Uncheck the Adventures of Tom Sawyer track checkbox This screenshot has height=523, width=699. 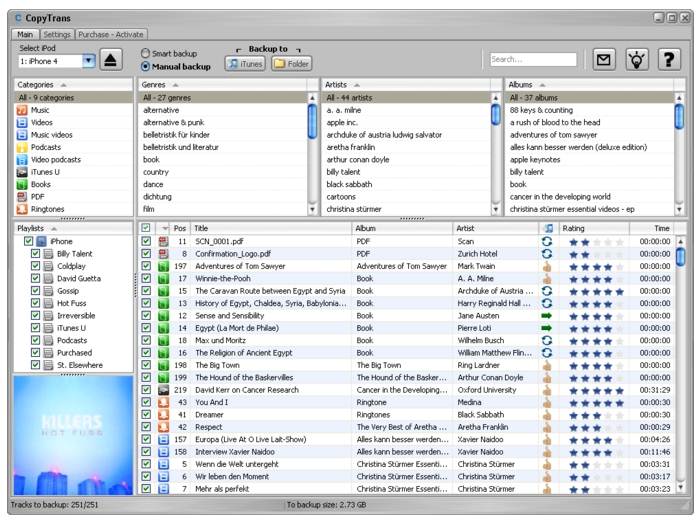(x=146, y=266)
